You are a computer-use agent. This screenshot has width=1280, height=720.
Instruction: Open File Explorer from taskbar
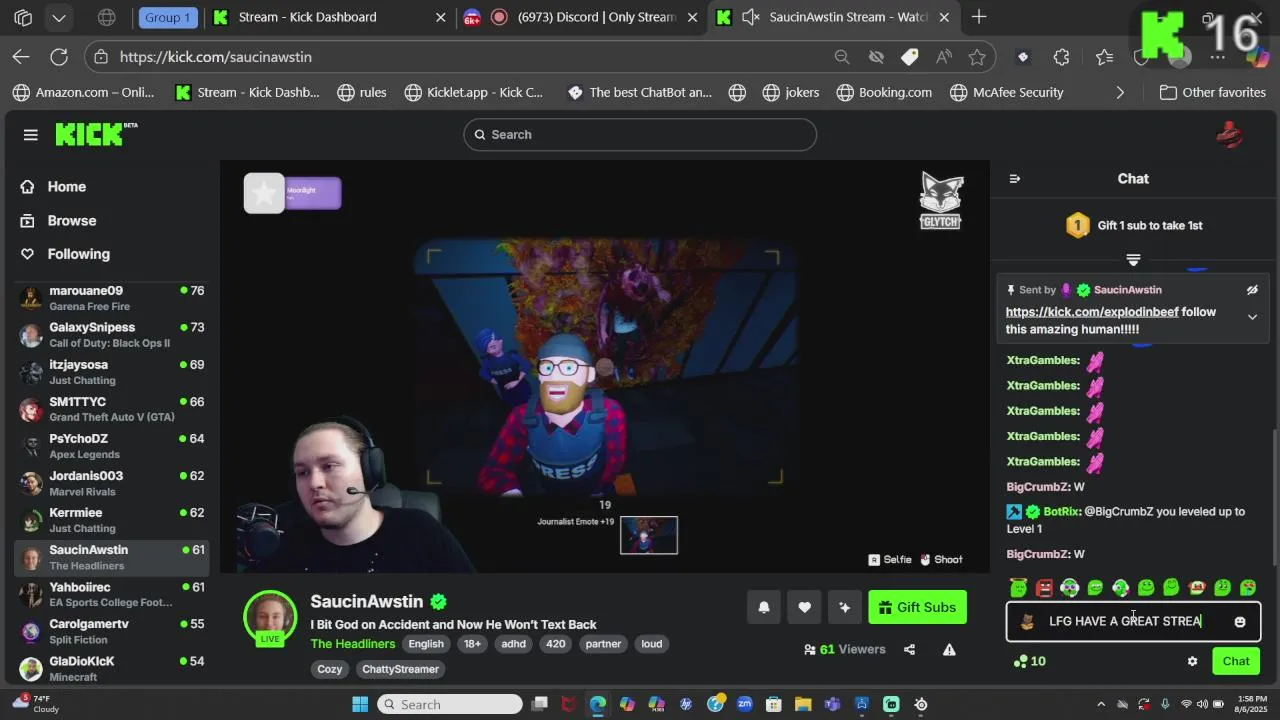pyautogui.click(x=803, y=704)
